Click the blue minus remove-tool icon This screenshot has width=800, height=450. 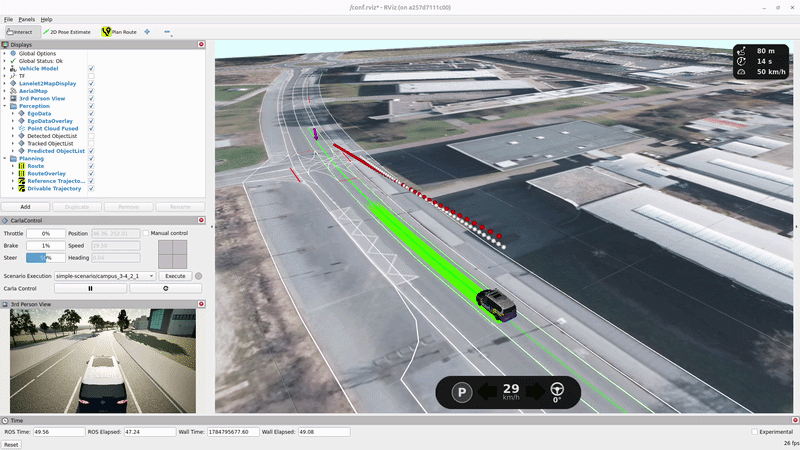pos(167,32)
